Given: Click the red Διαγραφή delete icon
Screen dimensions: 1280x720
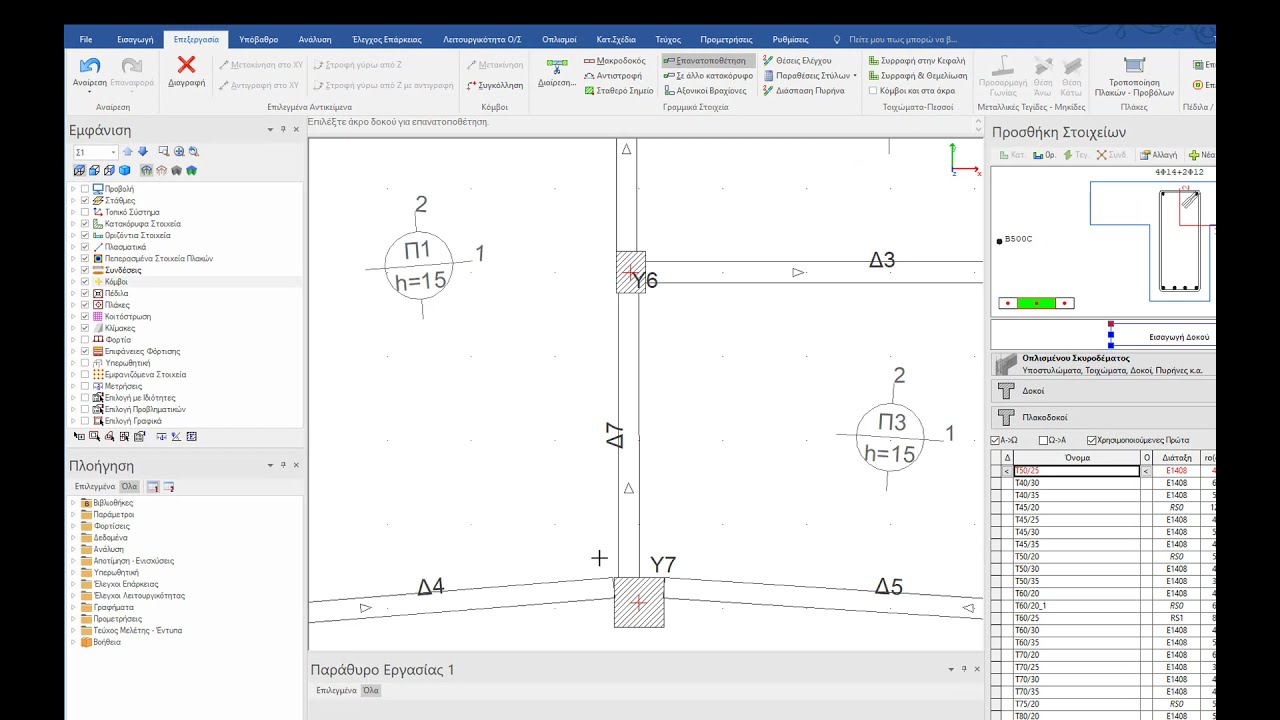Looking at the screenshot, I should [x=186, y=65].
